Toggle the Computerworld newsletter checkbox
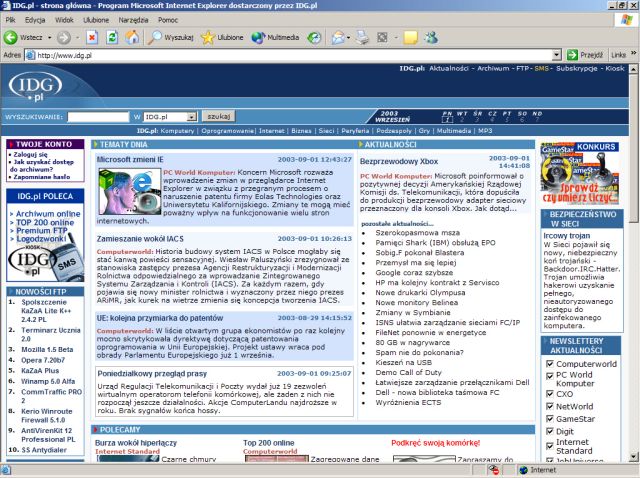 click(550, 364)
